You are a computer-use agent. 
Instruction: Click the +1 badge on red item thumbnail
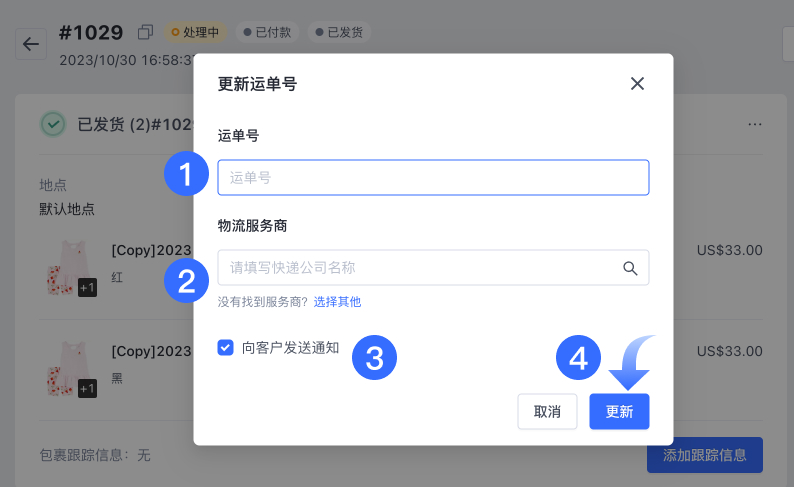coord(87,288)
